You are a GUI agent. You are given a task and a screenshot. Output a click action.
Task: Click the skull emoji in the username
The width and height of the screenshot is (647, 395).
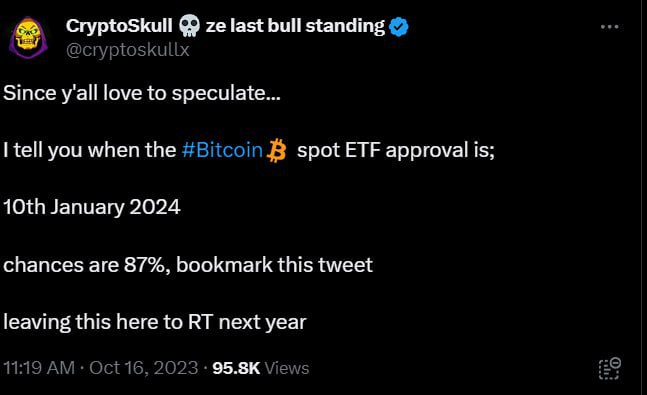coord(189,26)
